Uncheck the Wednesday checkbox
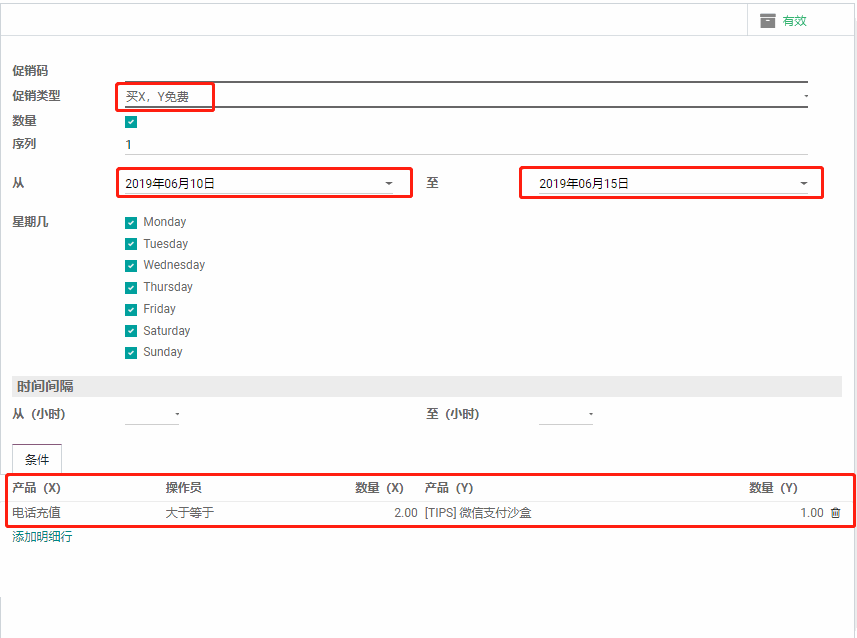Screen dimensions: 857x638 (131, 266)
